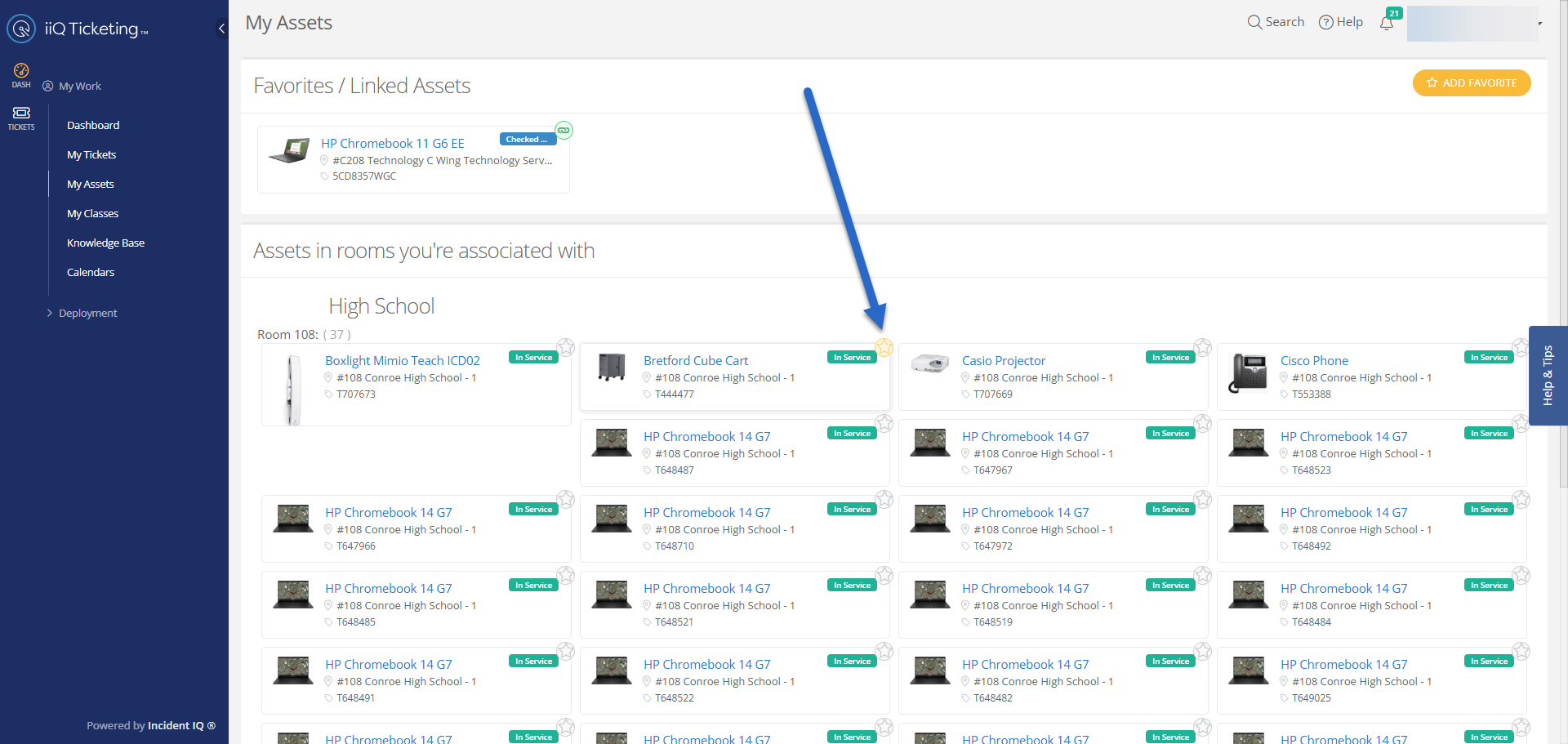
Task: Open the Tickets icon in left rail
Action: pos(21,118)
